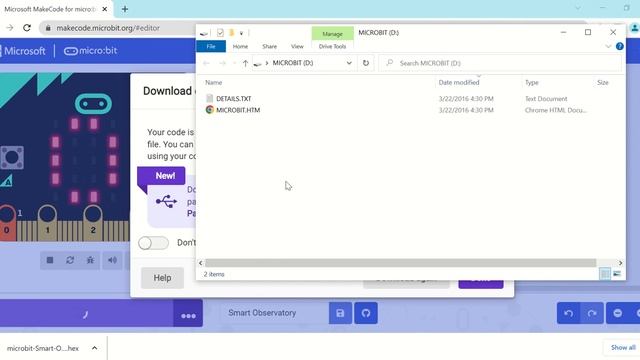640x360 pixels.
Task: Click the Search MICROBIT (D:) field
Action: (x=501, y=63)
